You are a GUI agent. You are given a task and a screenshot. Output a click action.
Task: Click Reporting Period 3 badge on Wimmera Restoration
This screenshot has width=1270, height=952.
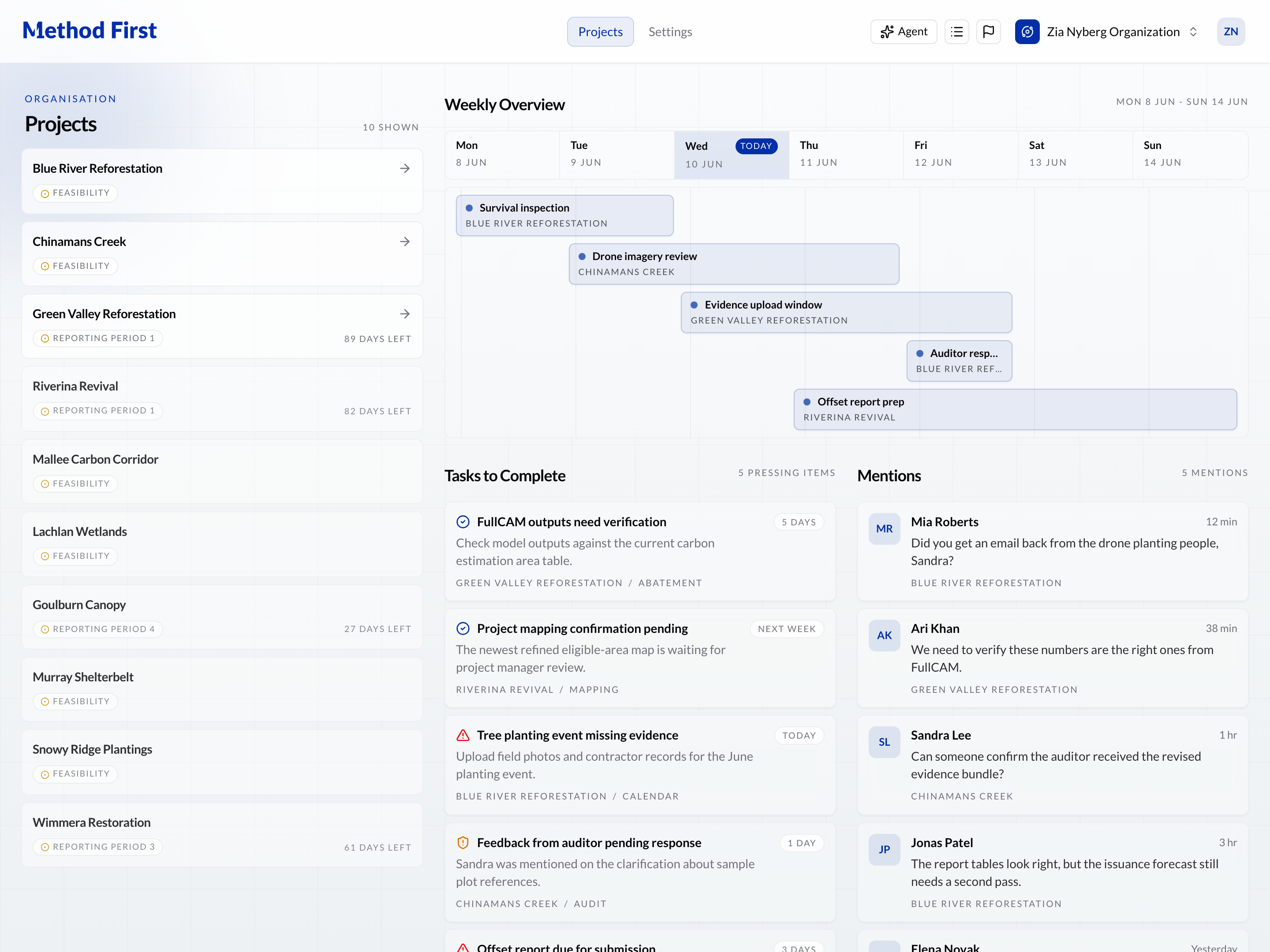coord(97,846)
